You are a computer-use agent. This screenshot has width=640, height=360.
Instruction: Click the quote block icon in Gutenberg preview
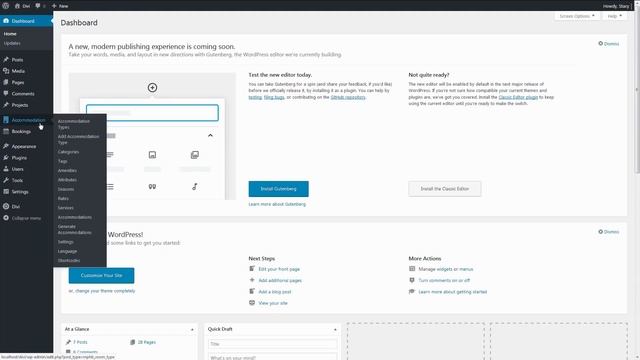(x=152, y=187)
